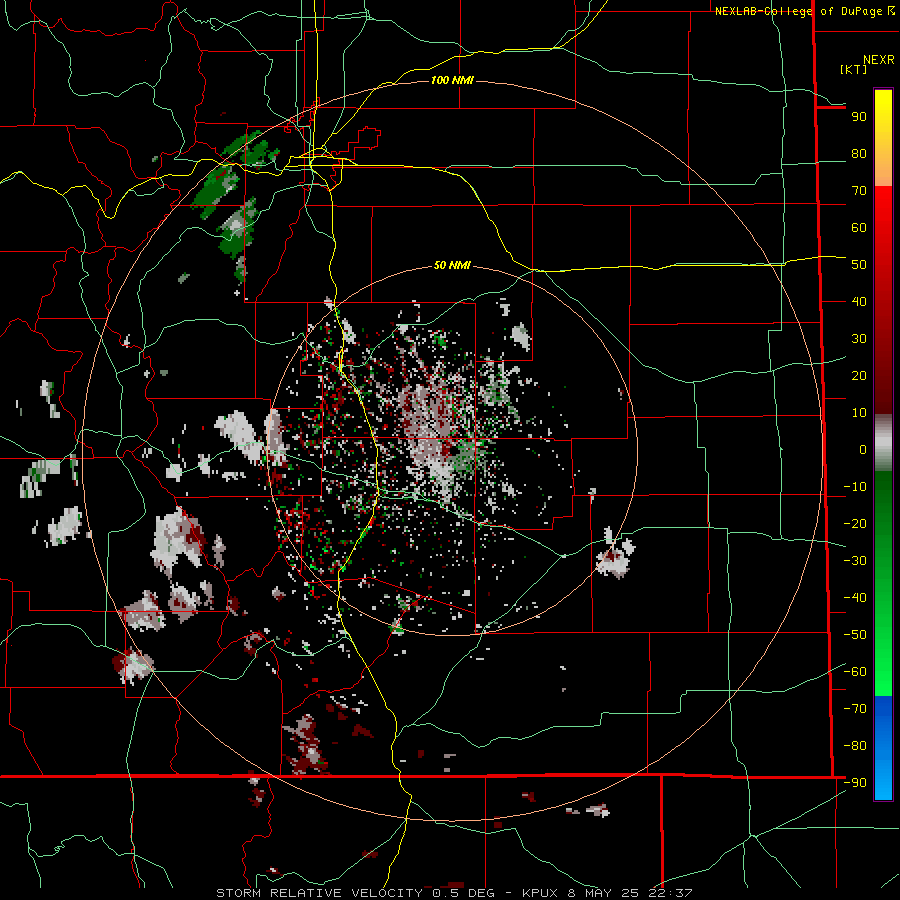Select the 0 value on velocity scale

coord(863,450)
